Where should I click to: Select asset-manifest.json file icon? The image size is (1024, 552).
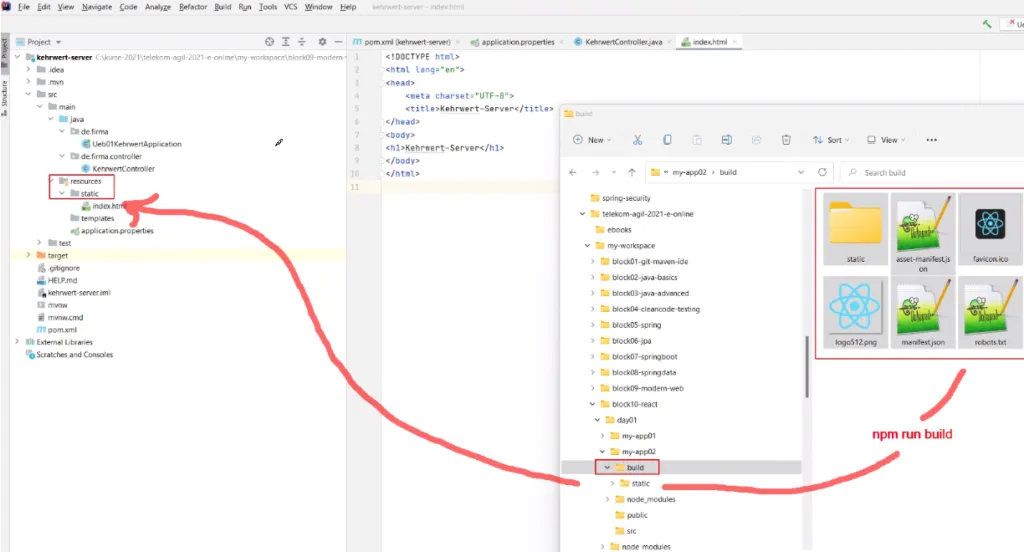pos(923,233)
